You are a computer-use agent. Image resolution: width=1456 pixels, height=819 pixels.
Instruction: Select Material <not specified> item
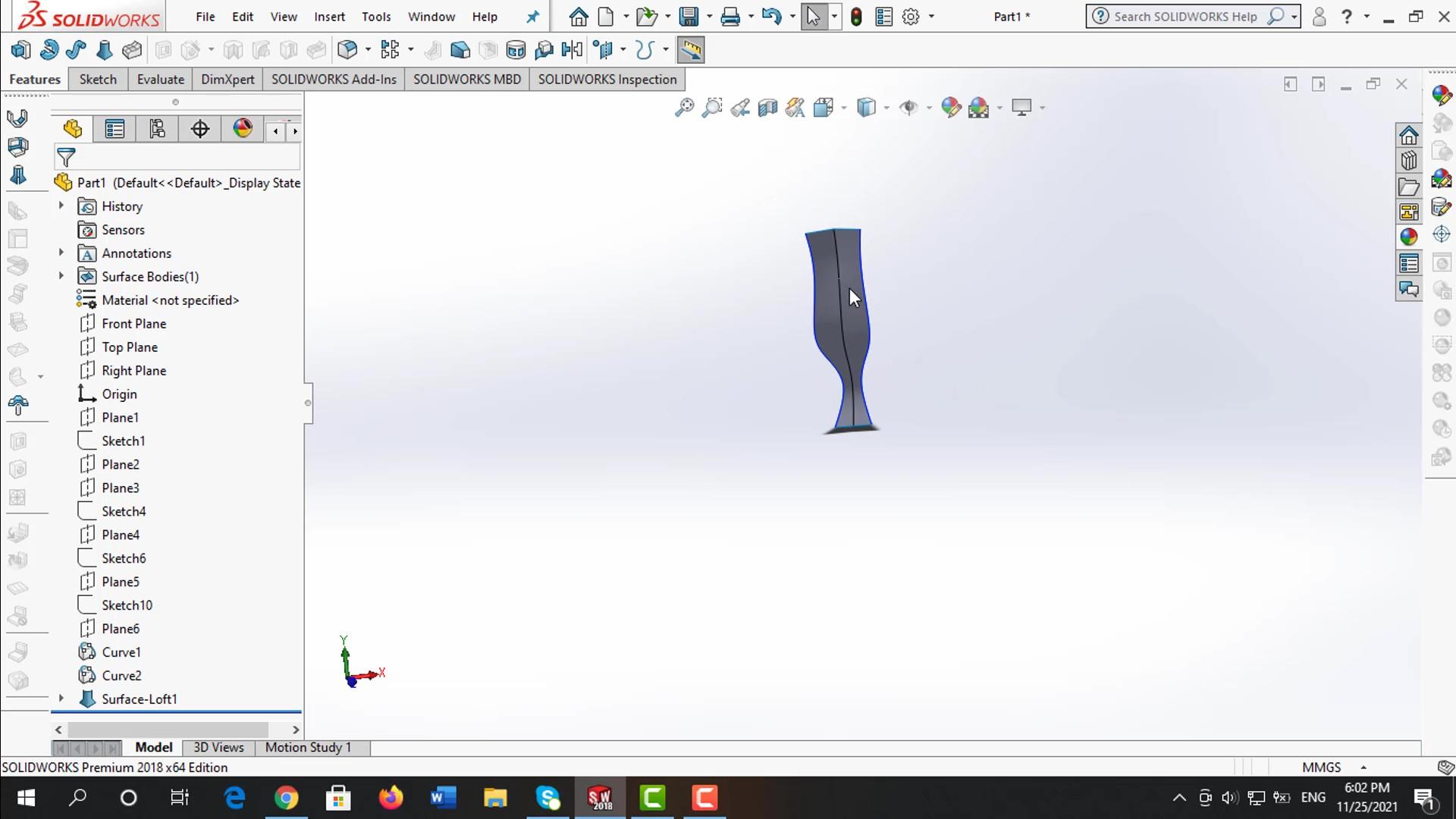pos(170,300)
